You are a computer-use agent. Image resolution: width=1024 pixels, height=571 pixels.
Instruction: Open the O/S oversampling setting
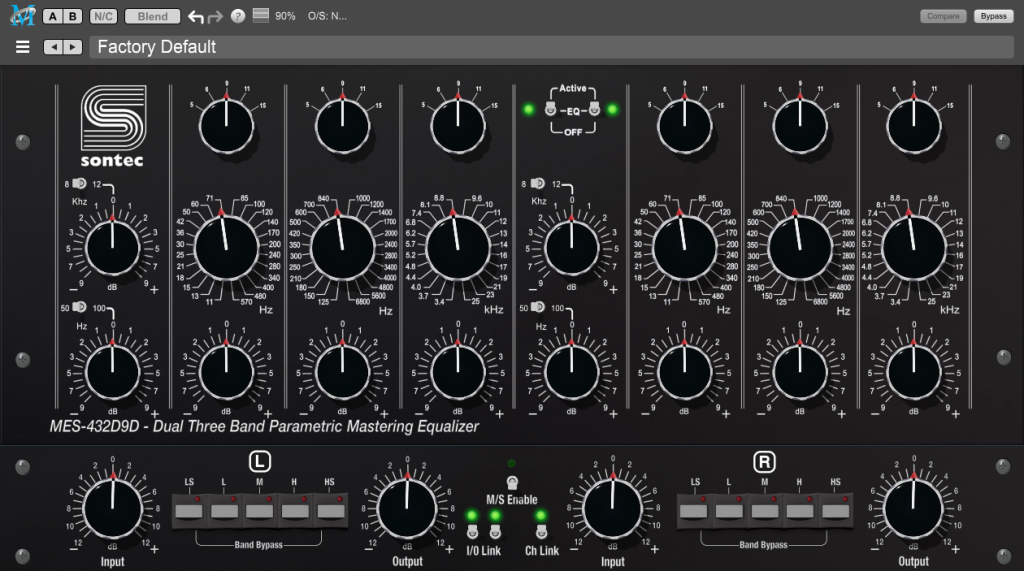pyautogui.click(x=327, y=16)
